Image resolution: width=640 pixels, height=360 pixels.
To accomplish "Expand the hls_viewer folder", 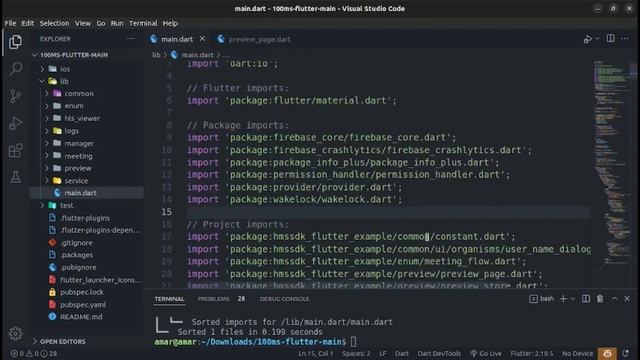I will point(82,118).
